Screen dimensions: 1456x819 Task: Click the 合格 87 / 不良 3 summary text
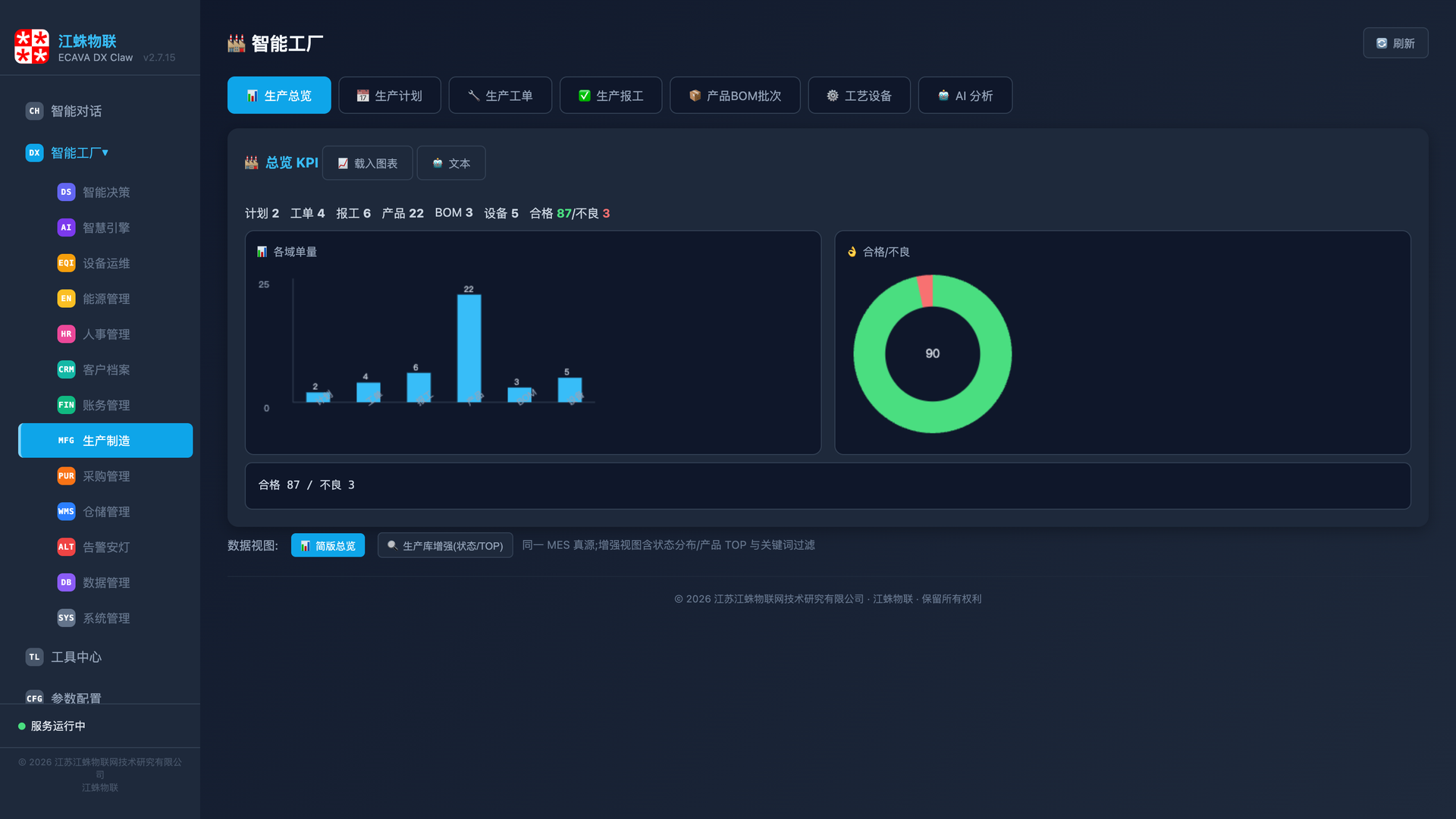306,485
